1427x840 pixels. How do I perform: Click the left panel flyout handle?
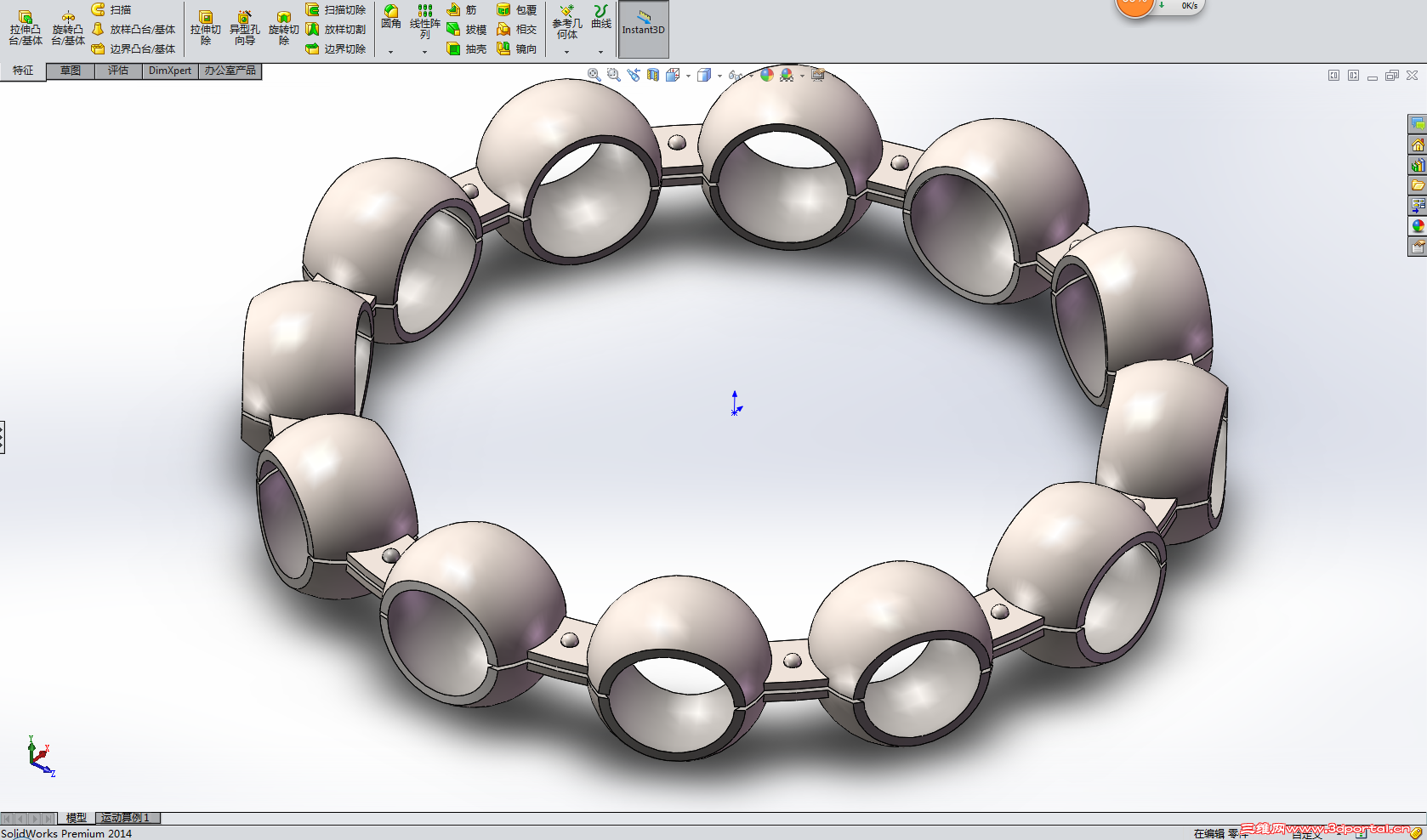point(3,437)
